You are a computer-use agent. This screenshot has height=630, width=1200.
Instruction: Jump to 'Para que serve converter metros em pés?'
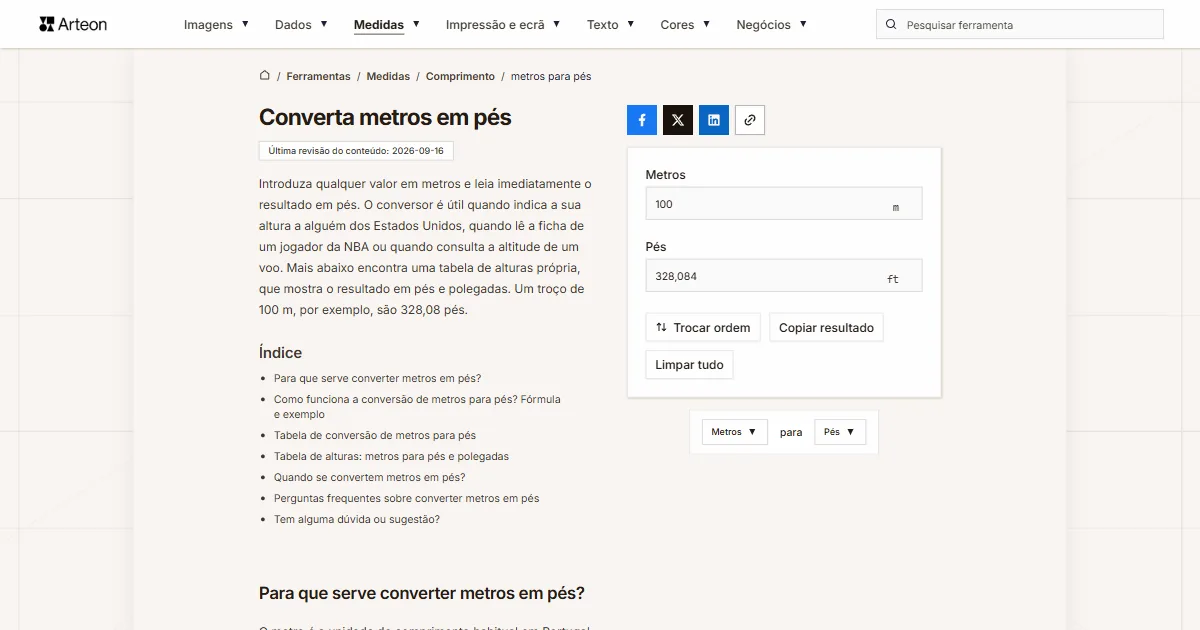pyautogui.click(x=377, y=379)
